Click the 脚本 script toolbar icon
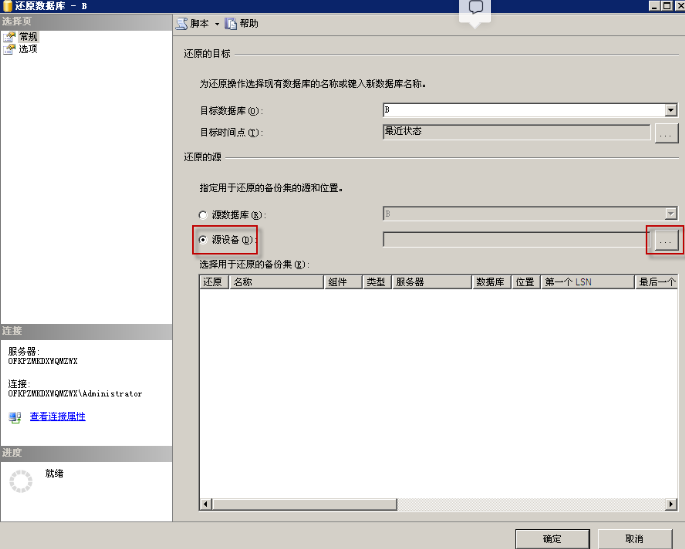Viewport: 685px width, 549px height. (x=182, y=23)
